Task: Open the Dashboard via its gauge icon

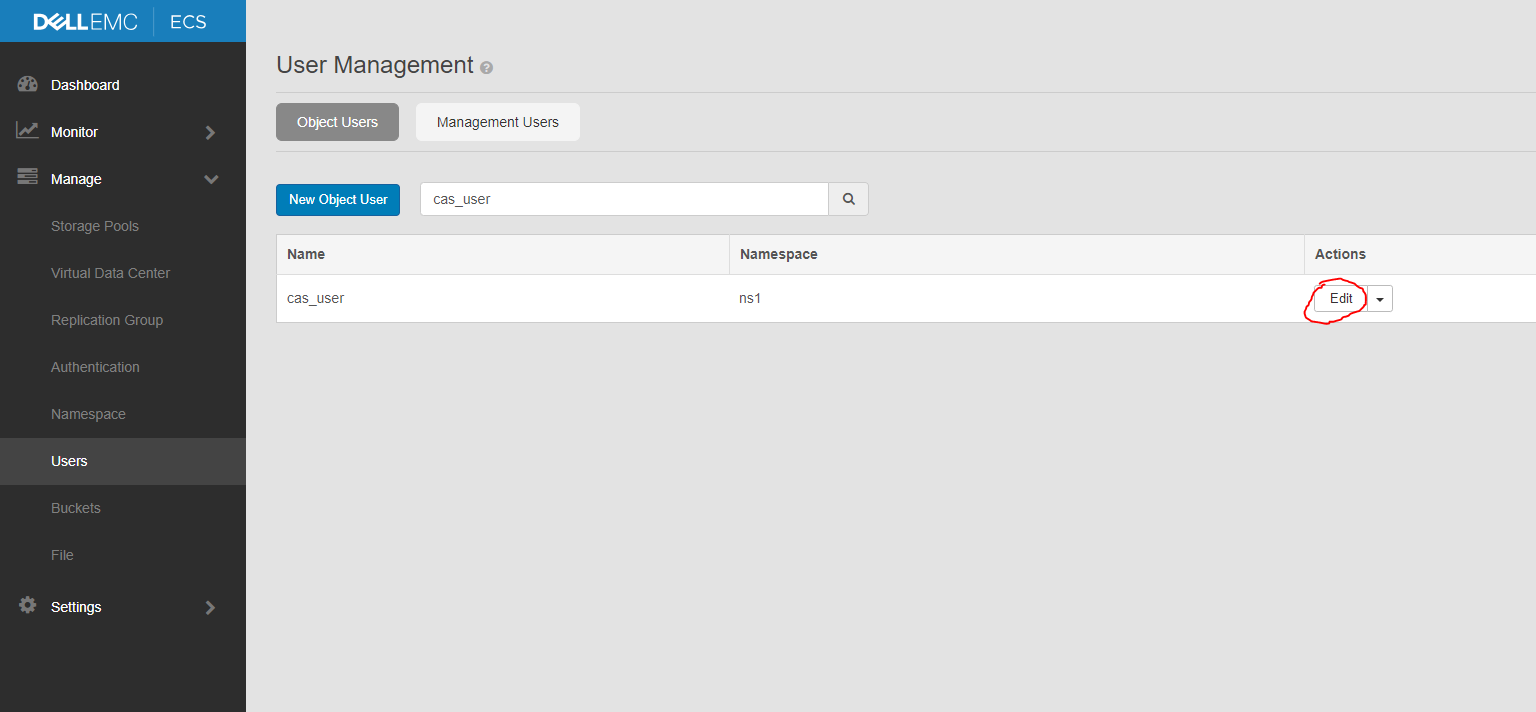Action: click(x=27, y=84)
